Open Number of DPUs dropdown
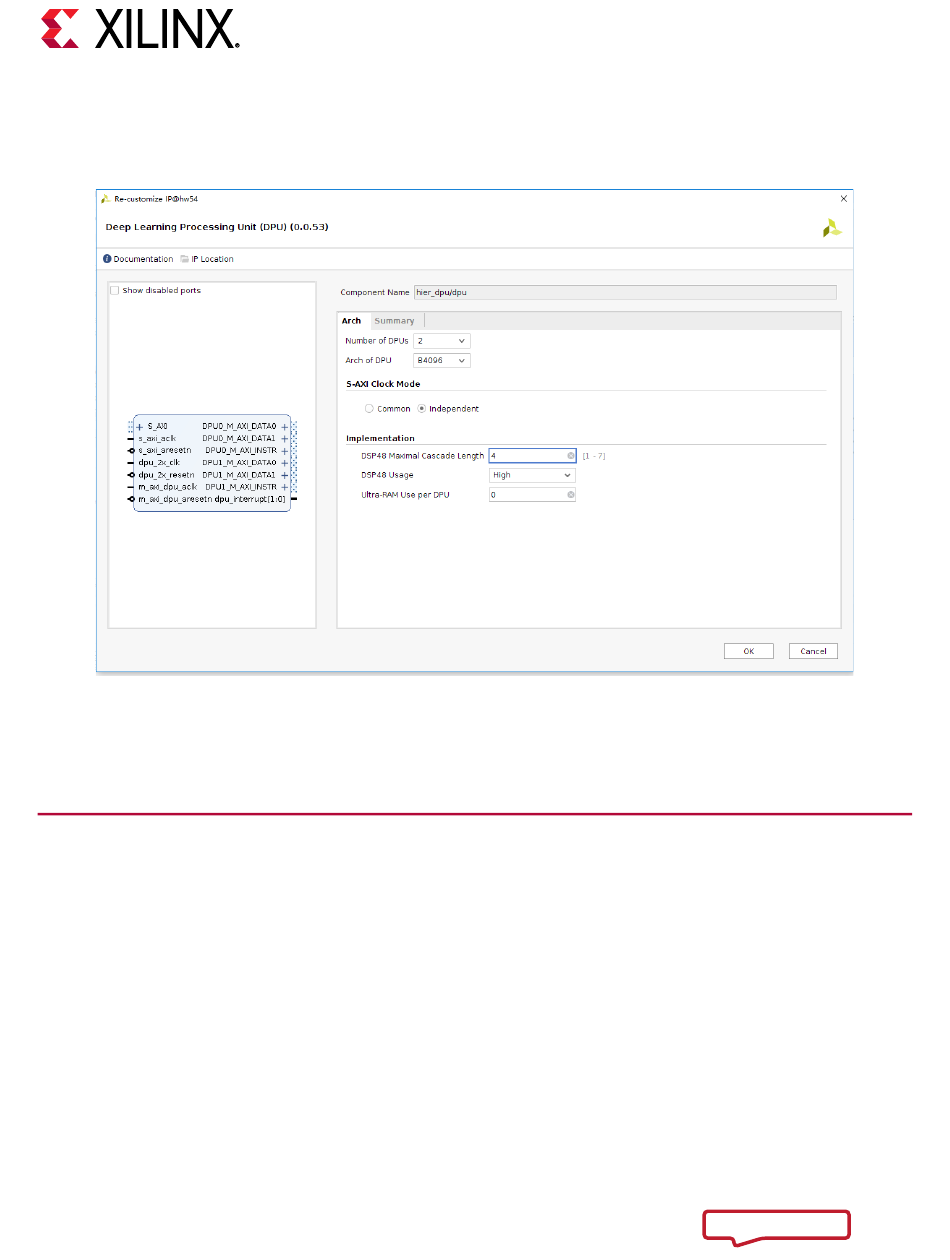 (441, 341)
